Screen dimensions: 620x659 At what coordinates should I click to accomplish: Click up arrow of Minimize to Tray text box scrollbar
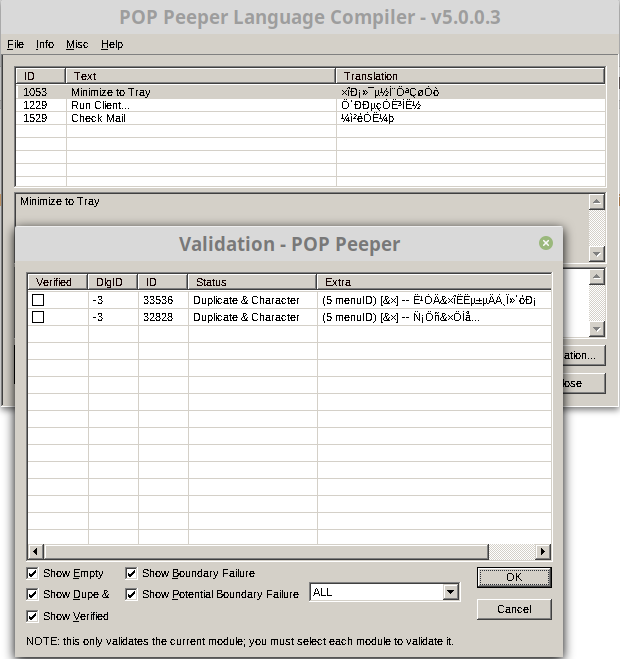[x=597, y=202]
